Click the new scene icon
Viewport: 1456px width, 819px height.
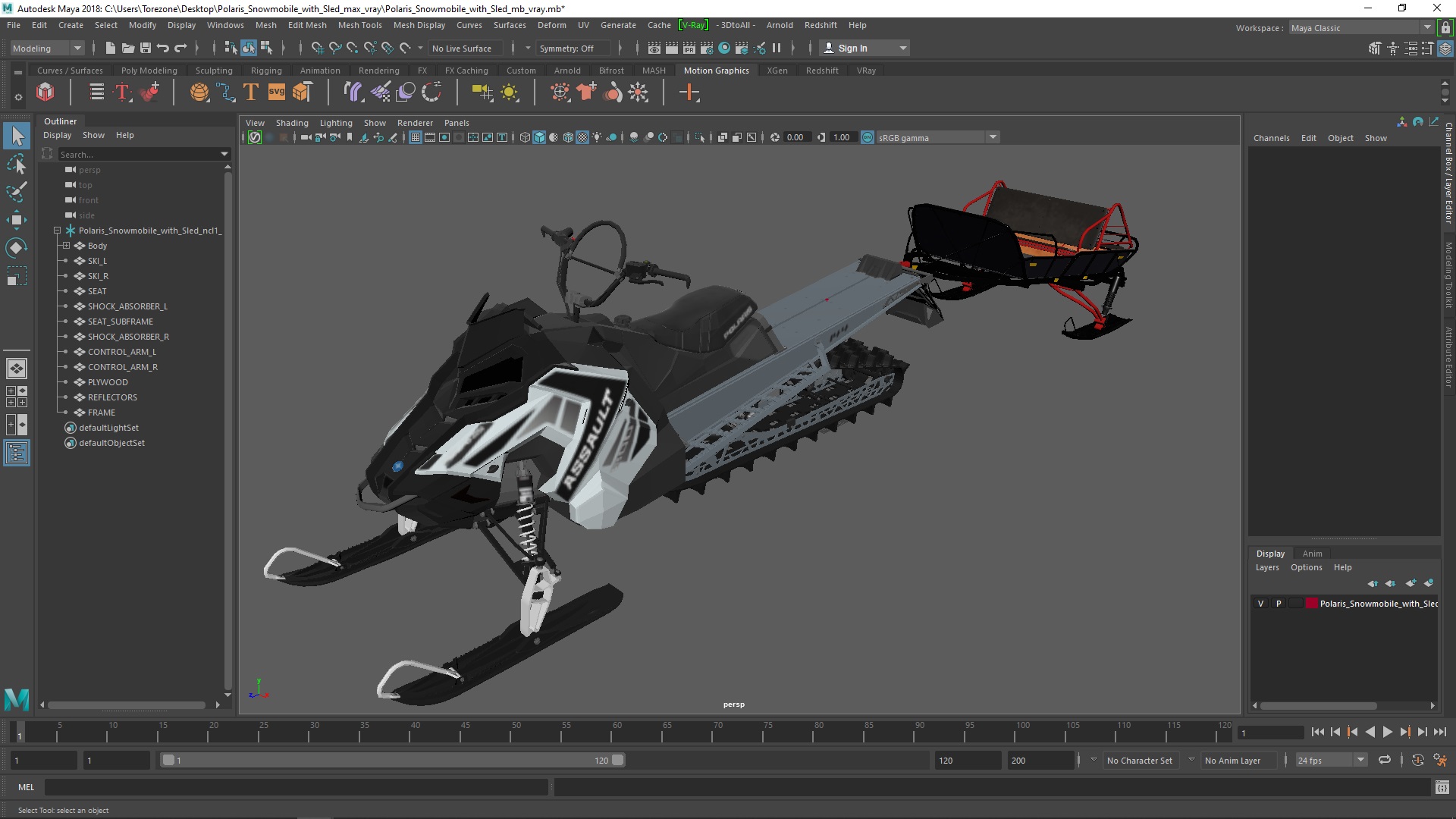110,48
